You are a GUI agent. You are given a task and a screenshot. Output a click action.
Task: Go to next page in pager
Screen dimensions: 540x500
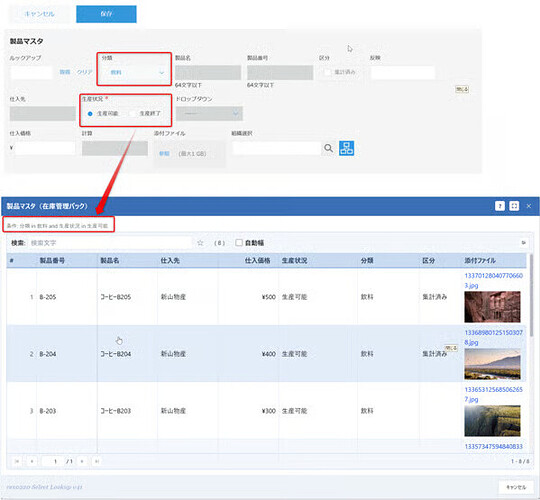point(82,461)
